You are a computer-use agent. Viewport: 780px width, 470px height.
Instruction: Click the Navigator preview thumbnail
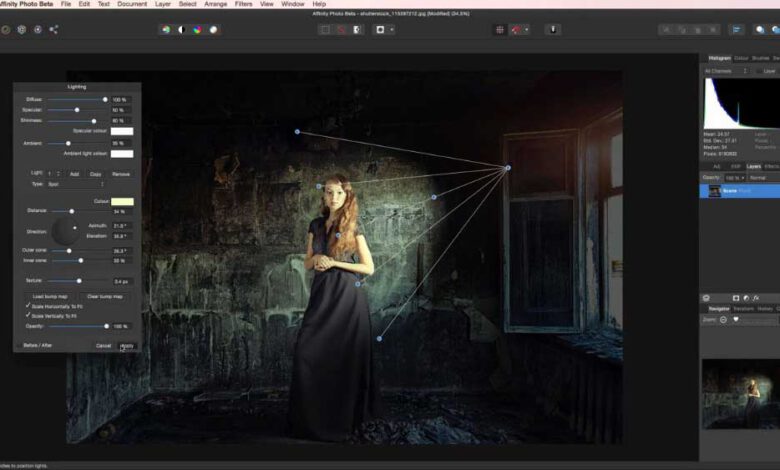pyautogui.click(x=741, y=394)
